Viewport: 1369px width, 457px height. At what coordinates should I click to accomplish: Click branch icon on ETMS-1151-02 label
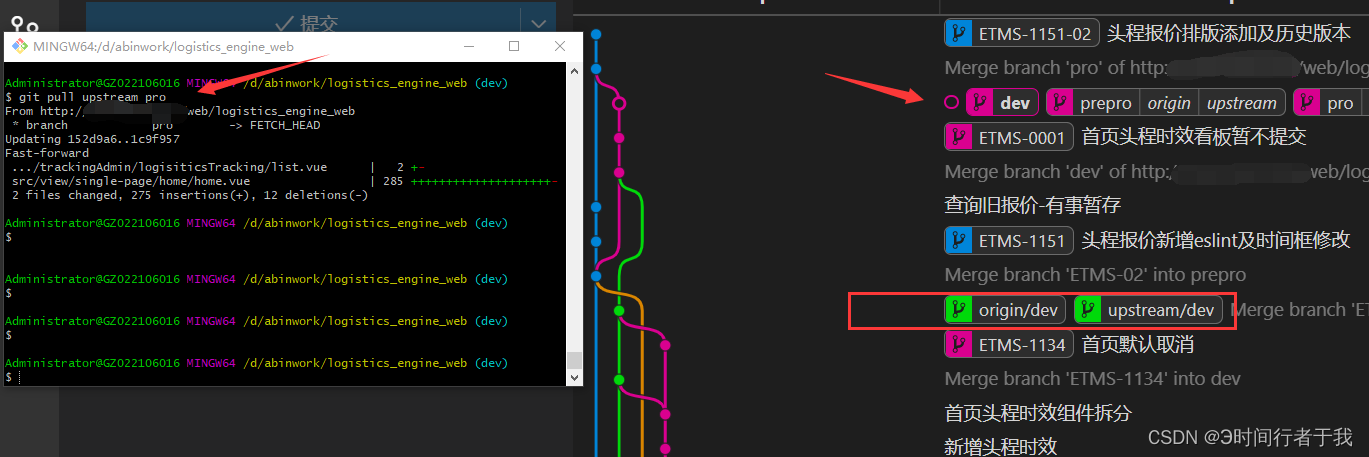tap(958, 33)
